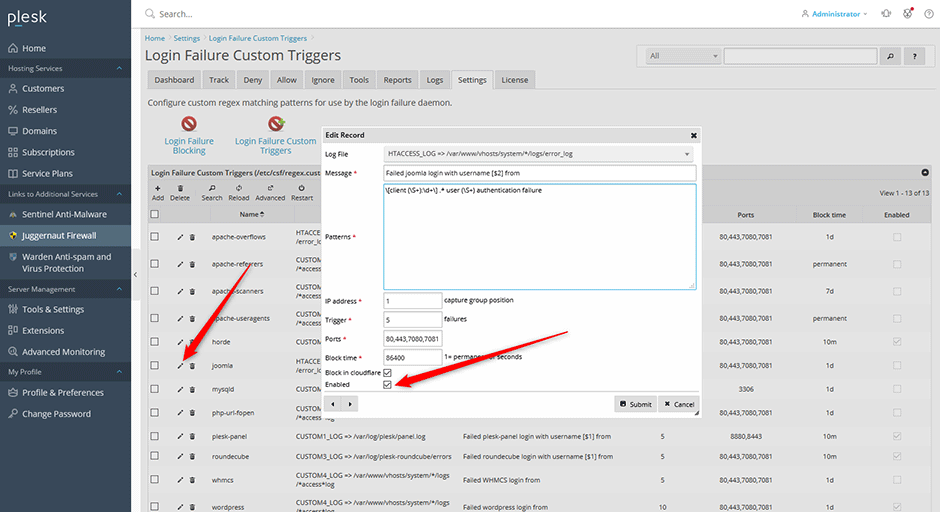Collapse the Hosting Services section
940x512 pixels.
119,68
